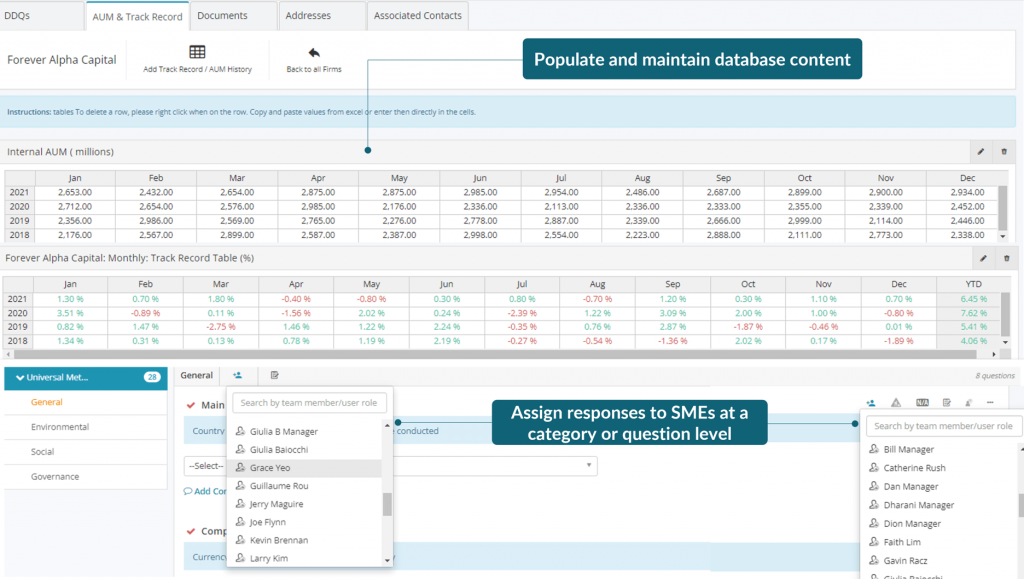The height and width of the screenshot is (579, 1024).
Task: Open the Associated Contacts tab
Action: (417, 15)
